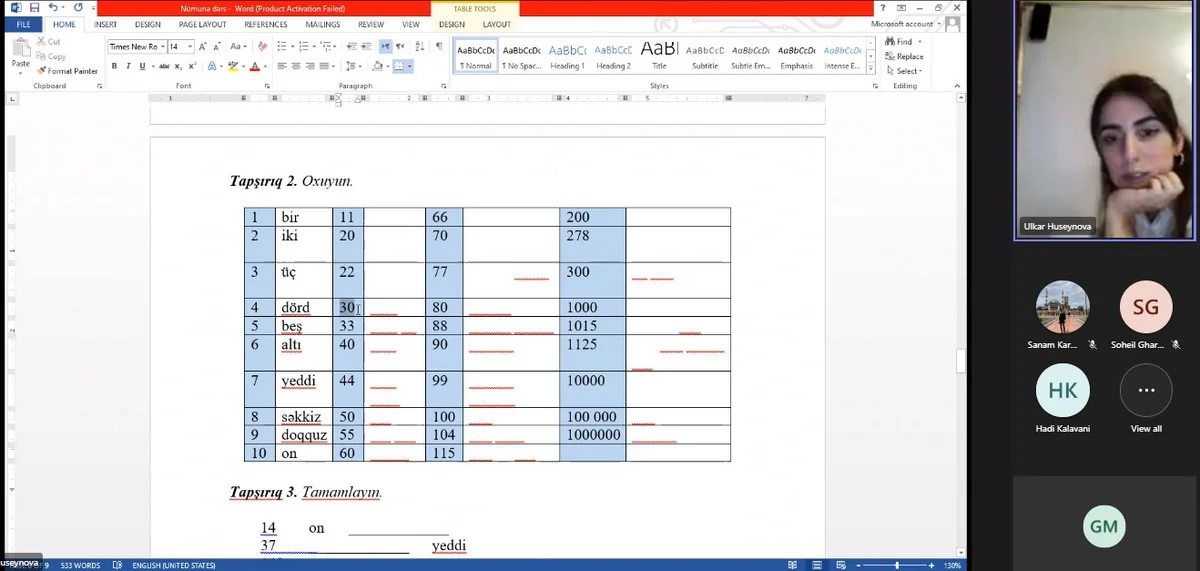Toggle Italic formatting
Image resolution: width=1200 pixels, height=571 pixels.
pos(127,66)
